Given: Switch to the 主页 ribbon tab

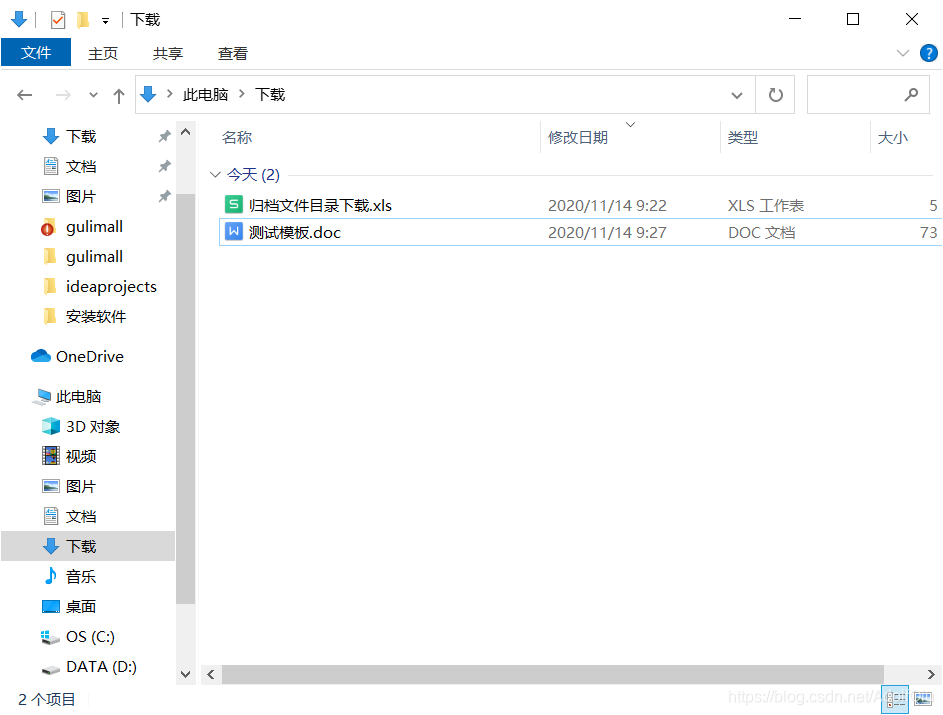Looking at the screenshot, I should [103, 54].
